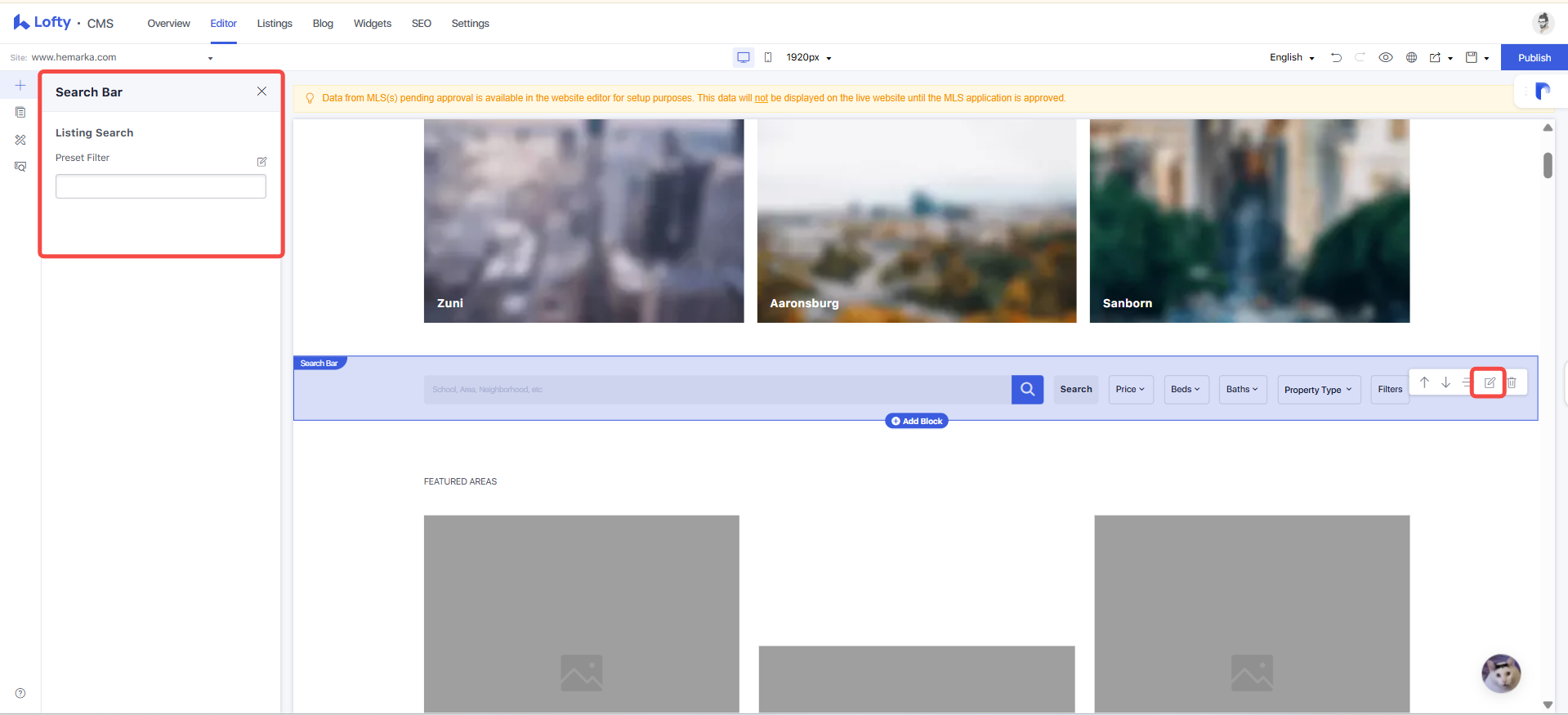Select the Aaronsburg city image card
This screenshot has width=1568, height=715.
[917, 221]
